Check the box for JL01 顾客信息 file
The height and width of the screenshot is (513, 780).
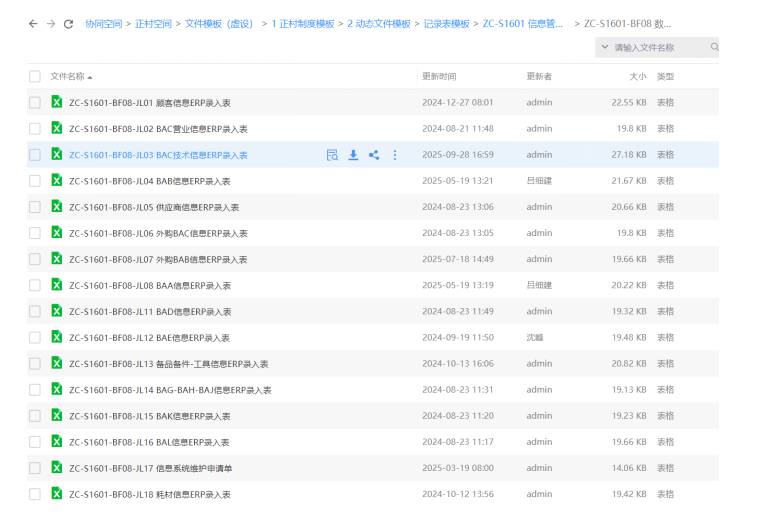pos(35,102)
